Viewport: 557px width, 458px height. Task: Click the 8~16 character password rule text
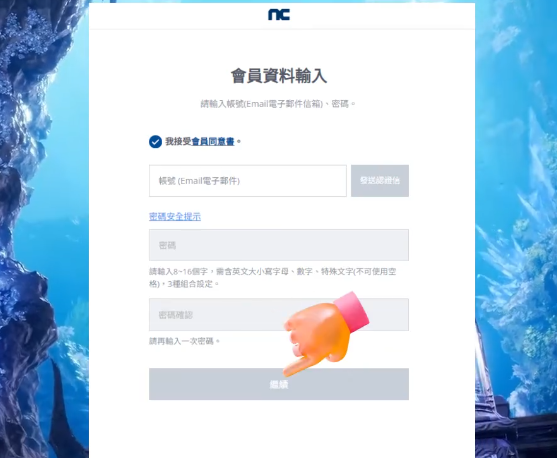click(272, 278)
